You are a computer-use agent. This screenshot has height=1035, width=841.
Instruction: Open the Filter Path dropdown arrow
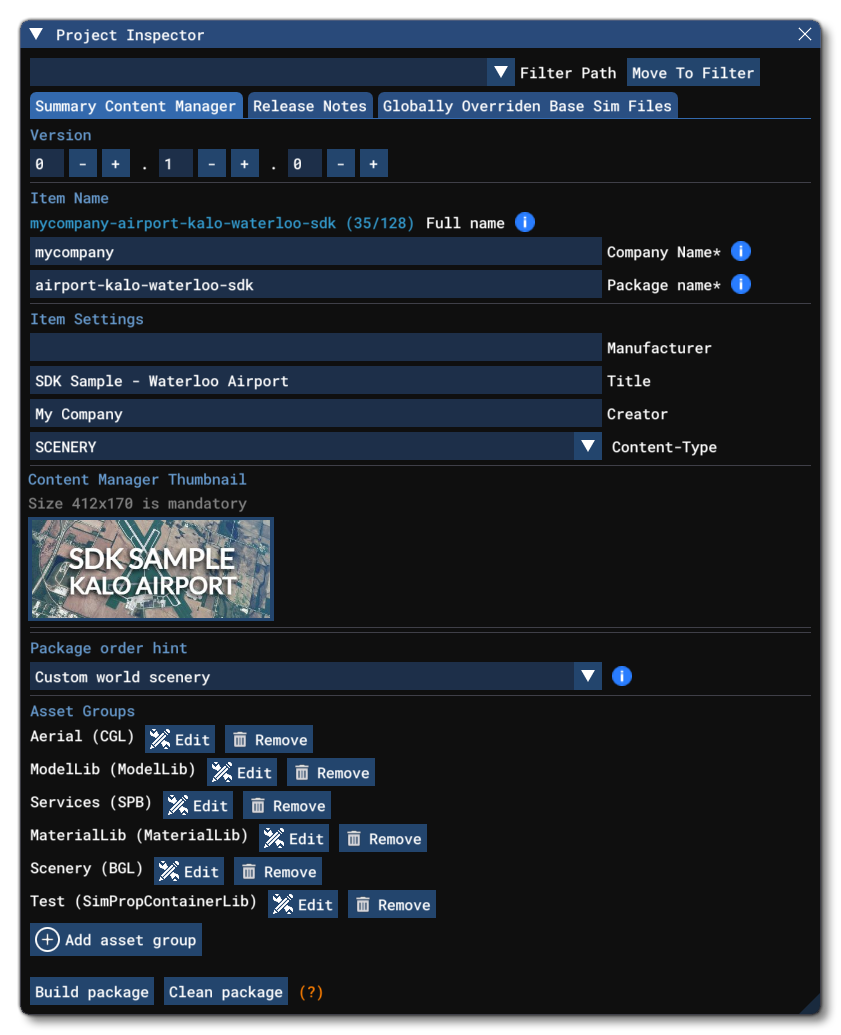(501, 71)
